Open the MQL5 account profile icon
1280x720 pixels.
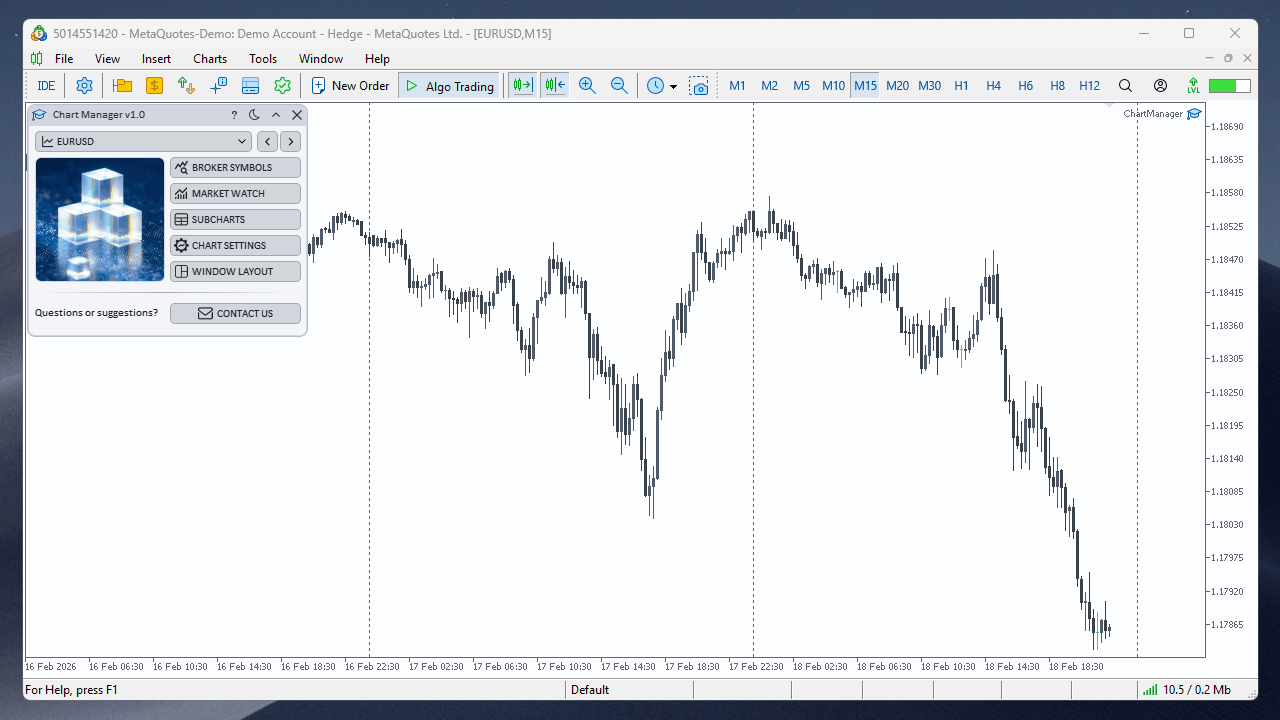[x=1160, y=85]
